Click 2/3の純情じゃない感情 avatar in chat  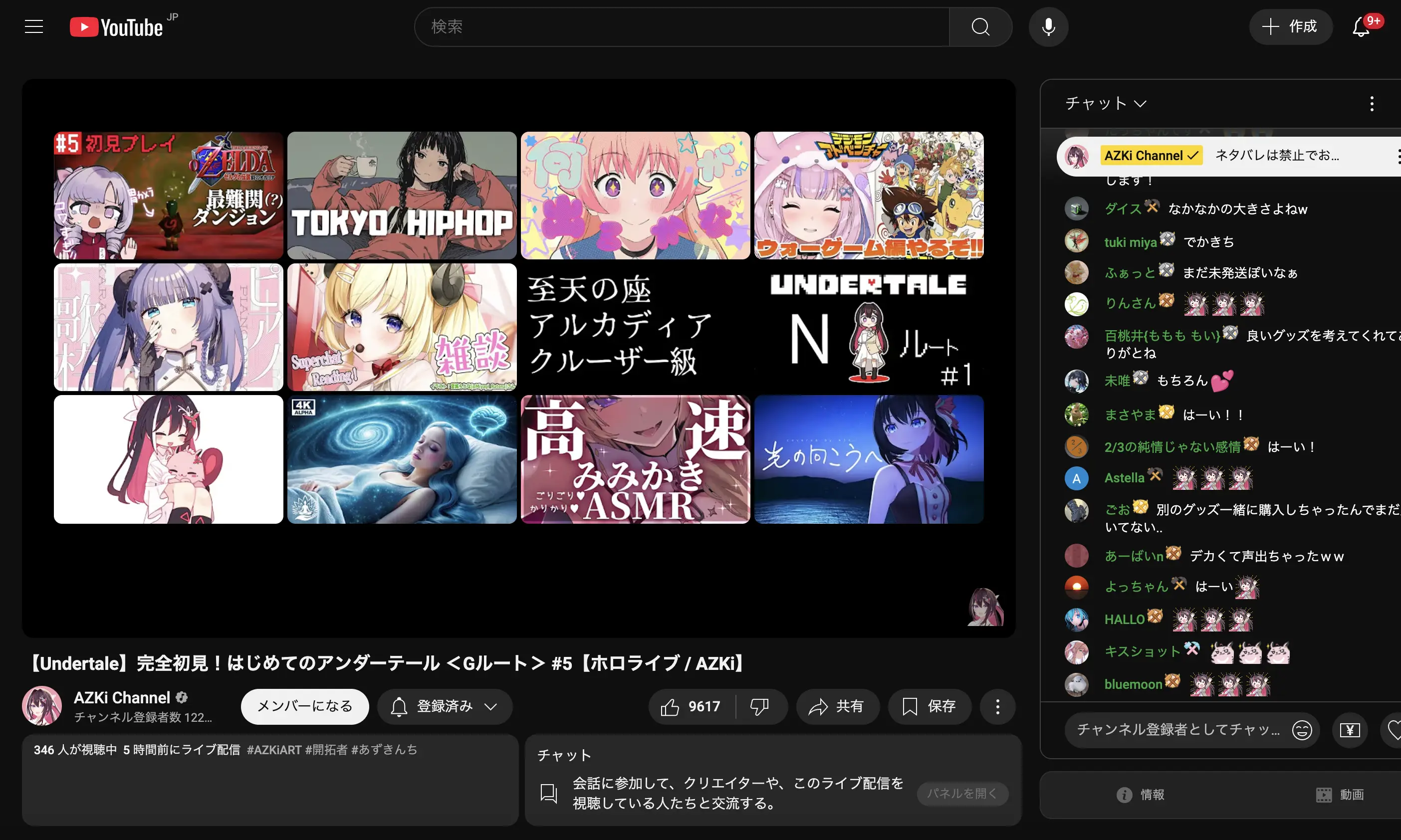pos(1076,447)
